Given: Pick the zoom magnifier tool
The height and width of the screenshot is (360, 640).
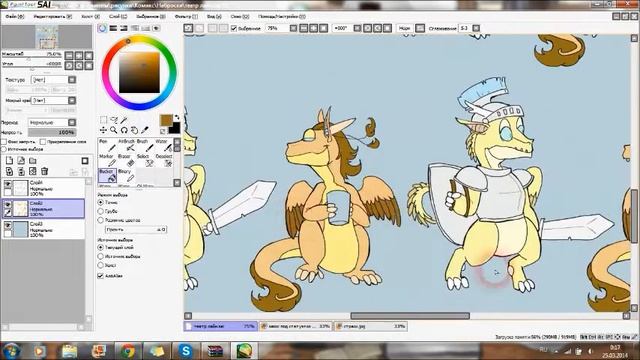Looking at the screenshot, I should 114,130.
